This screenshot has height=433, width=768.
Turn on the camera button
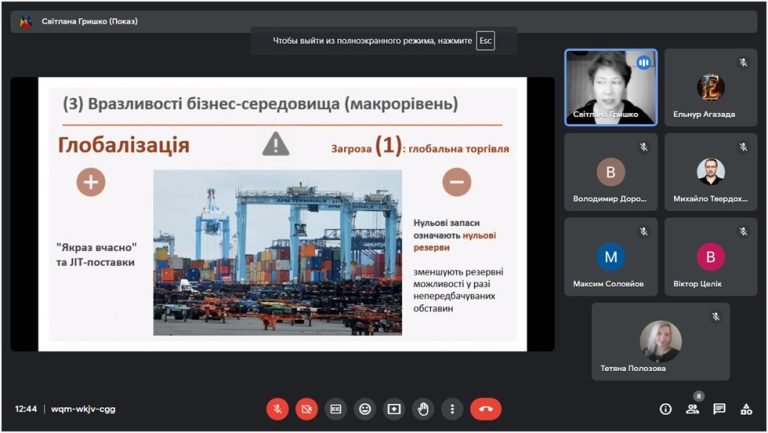(x=307, y=409)
